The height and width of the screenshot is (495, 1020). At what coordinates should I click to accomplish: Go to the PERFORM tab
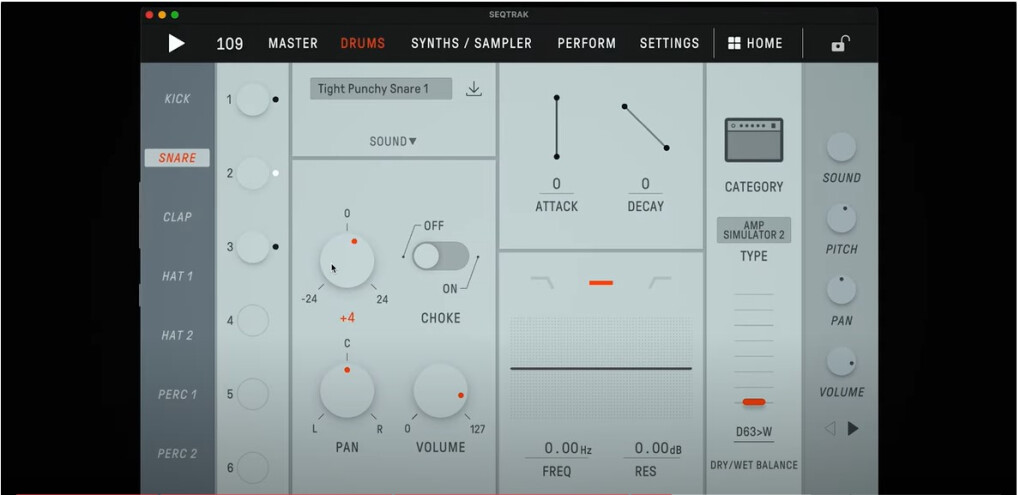pos(587,44)
